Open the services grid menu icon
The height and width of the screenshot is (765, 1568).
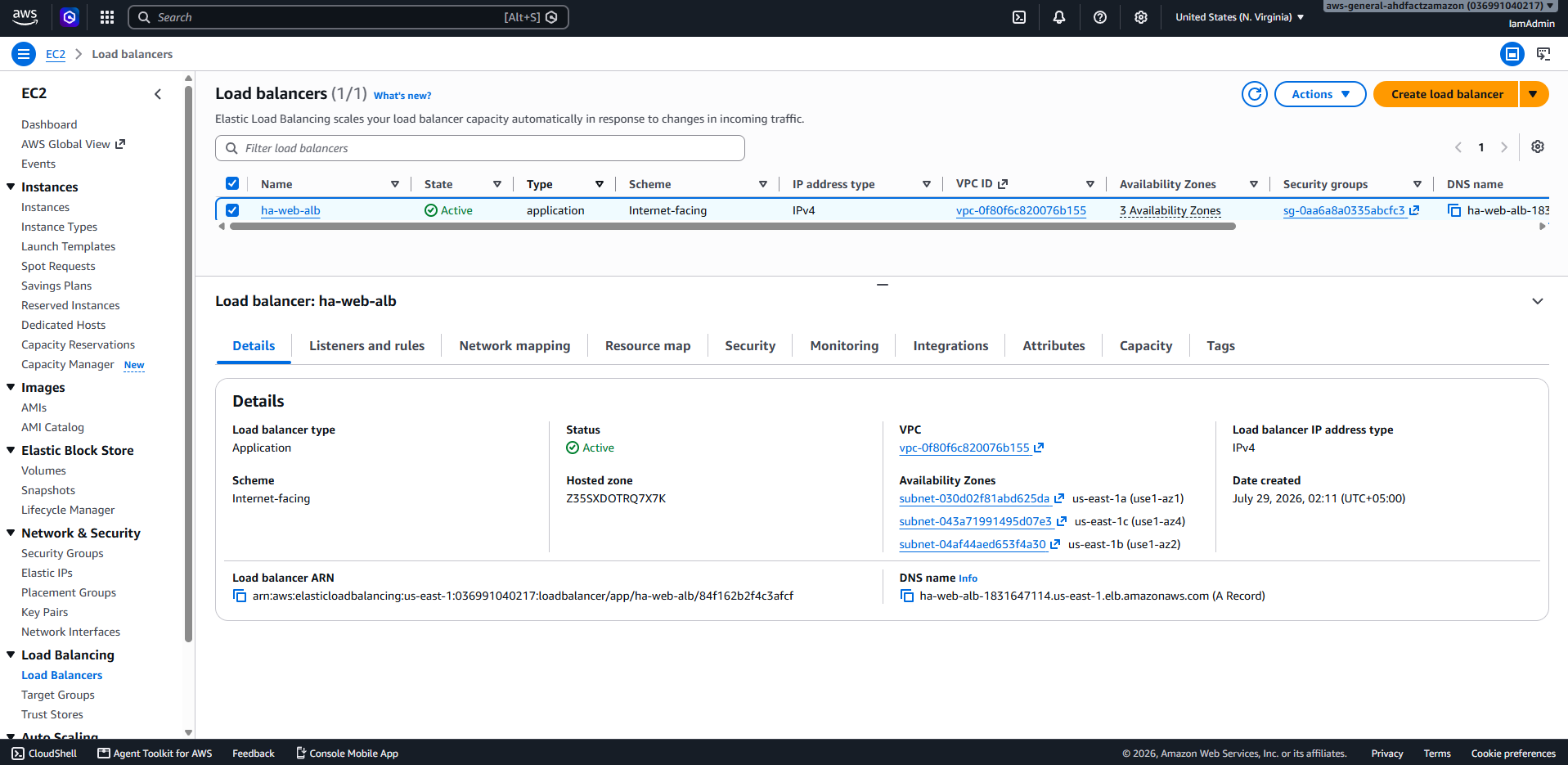pyautogui.click(x=107, y=17)
